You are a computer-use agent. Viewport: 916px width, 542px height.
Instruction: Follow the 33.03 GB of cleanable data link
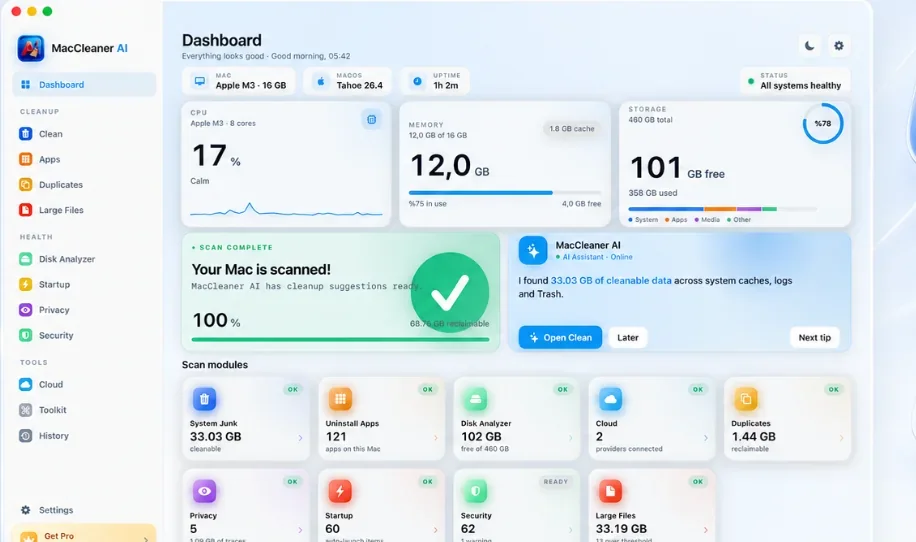[x=611, y=280]
